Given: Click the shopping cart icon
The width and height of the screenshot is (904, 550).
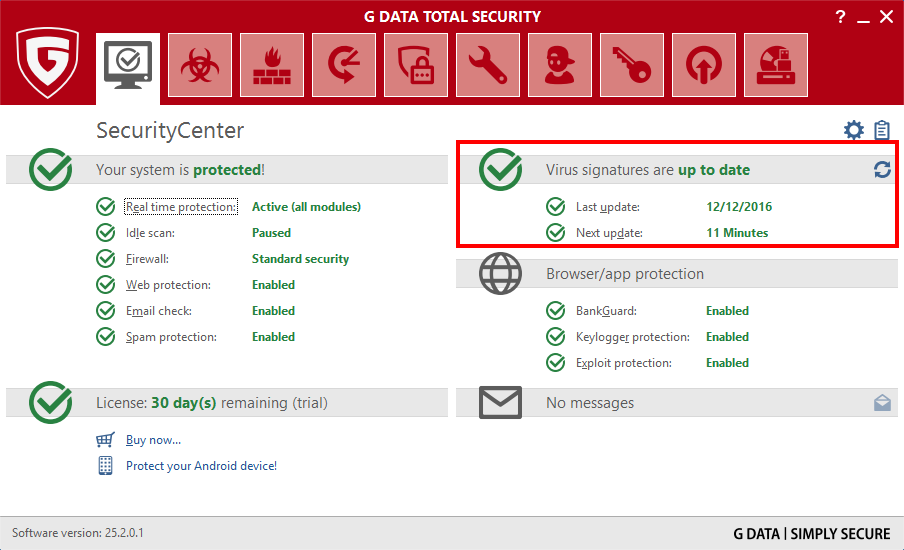Looking at the screenshot, I should pos(105,440).
